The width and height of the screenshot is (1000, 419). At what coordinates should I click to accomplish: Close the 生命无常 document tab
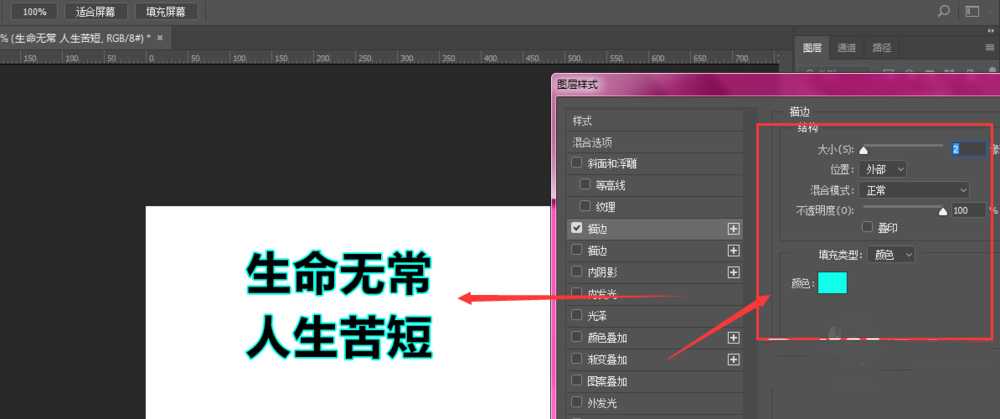pos(161,37)
